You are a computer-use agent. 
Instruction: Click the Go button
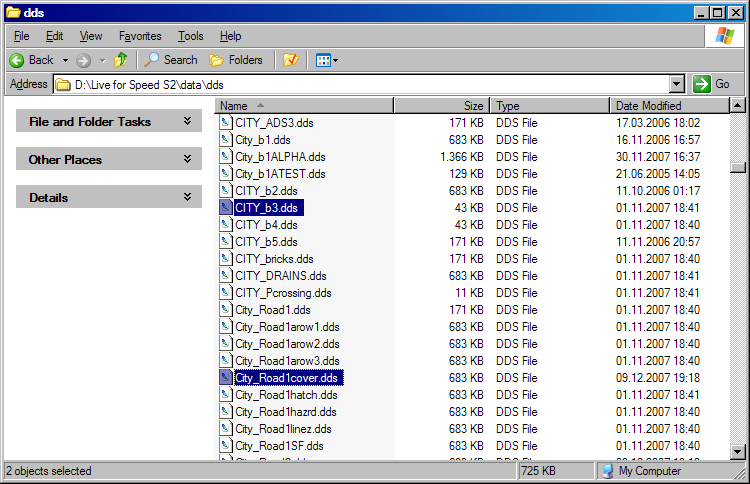(x=712, y=84)
